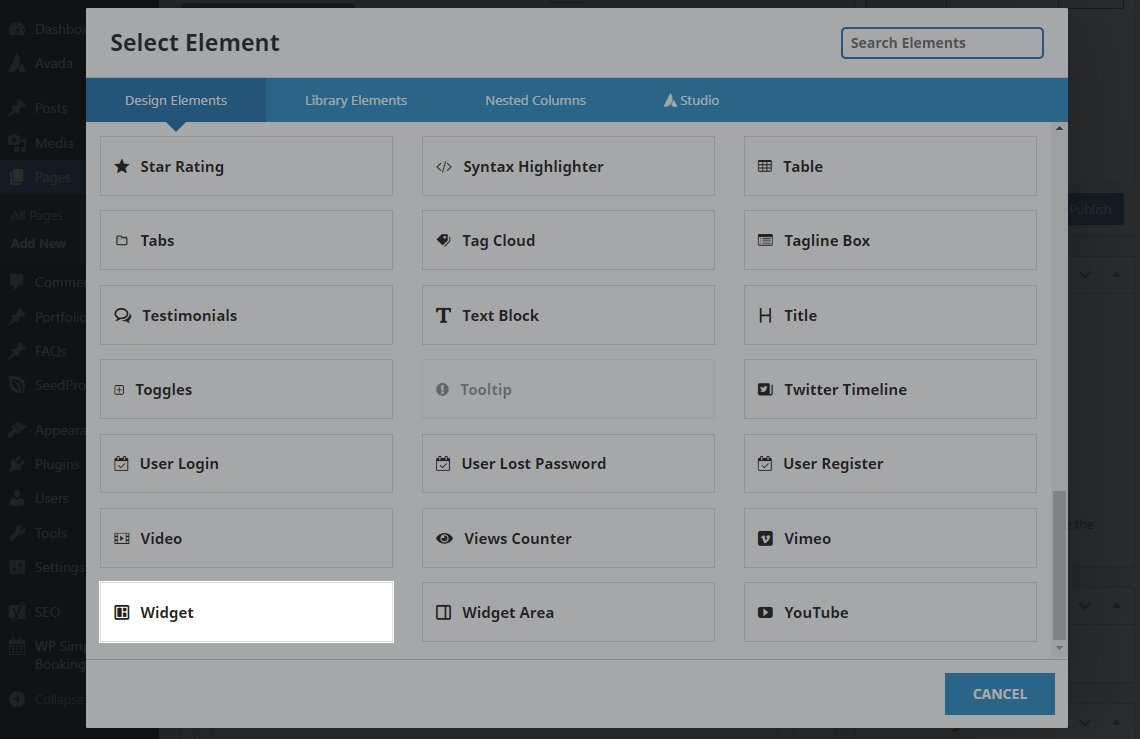Select the Testimonials speech bubble icon
This screenshot has width=1140, height=739.
(123, 315)
